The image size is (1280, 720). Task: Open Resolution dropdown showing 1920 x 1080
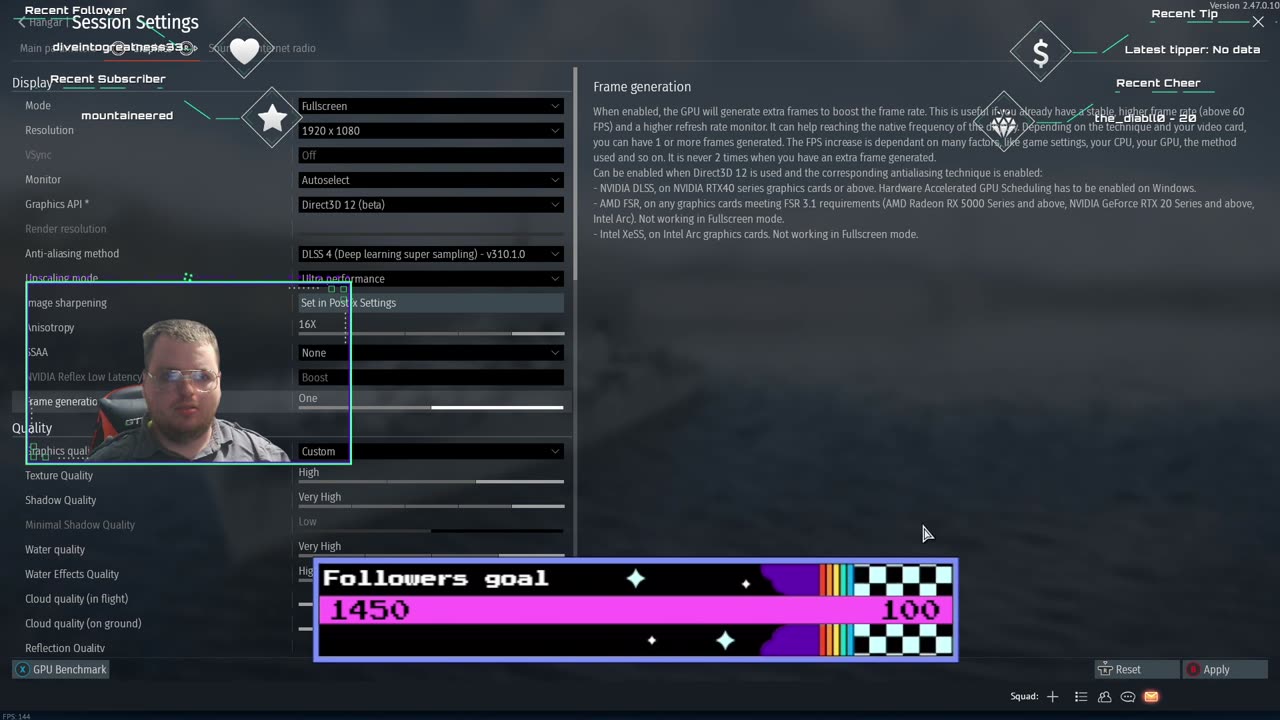coord(431,131)
